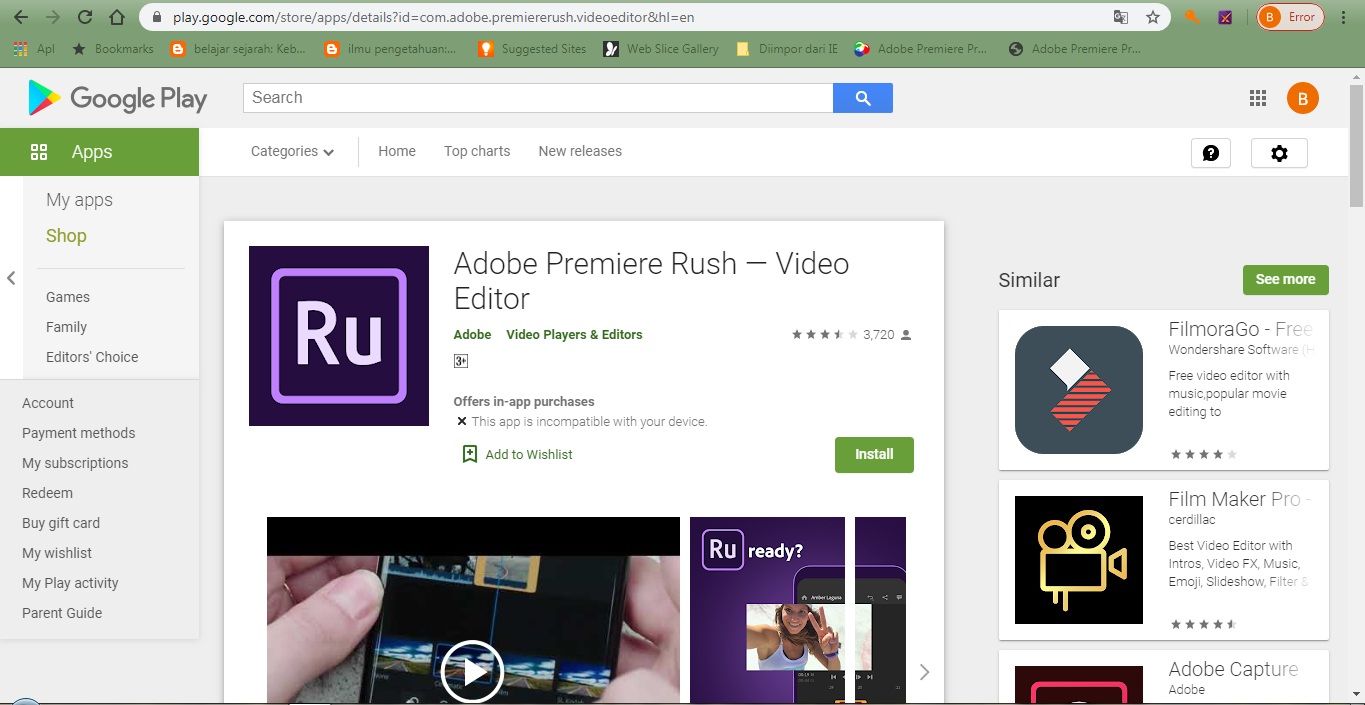Collapse the left sidebar with the arrow

click(x=11, y=278)
